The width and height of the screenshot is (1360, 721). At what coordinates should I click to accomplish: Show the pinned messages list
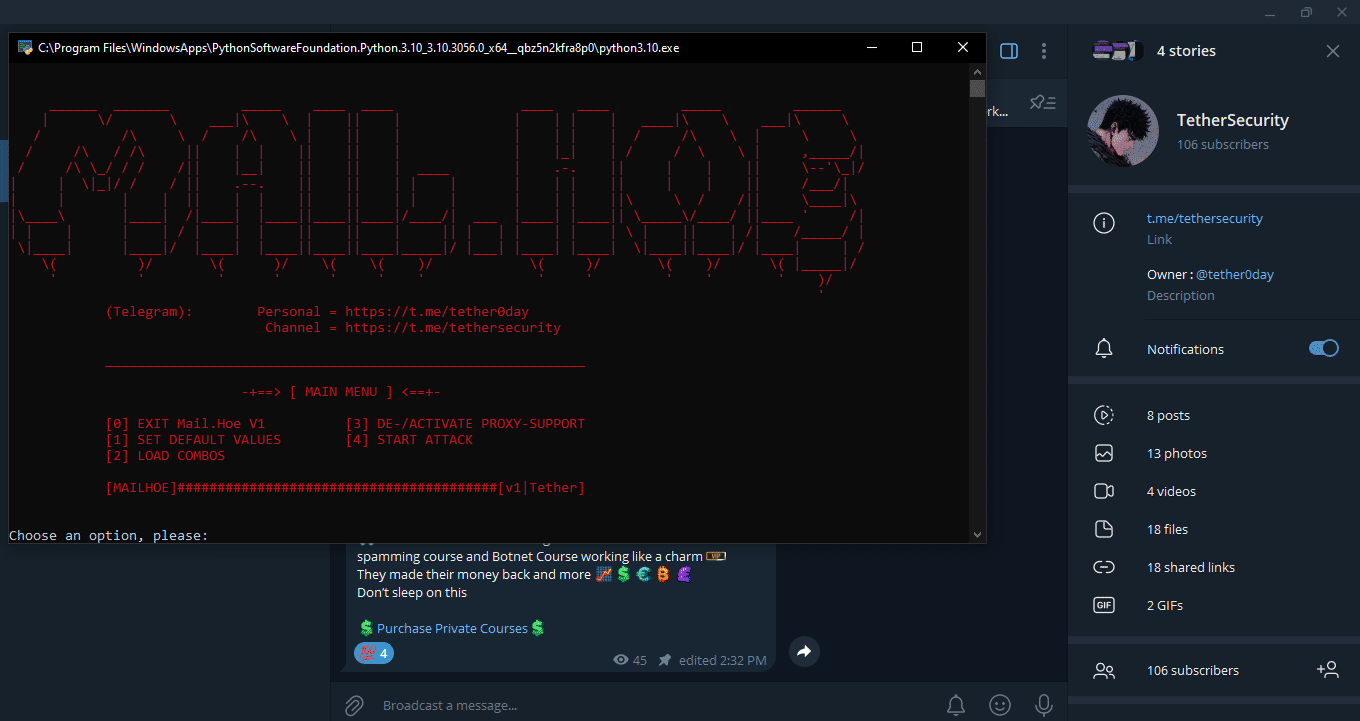click(1043, 102)
